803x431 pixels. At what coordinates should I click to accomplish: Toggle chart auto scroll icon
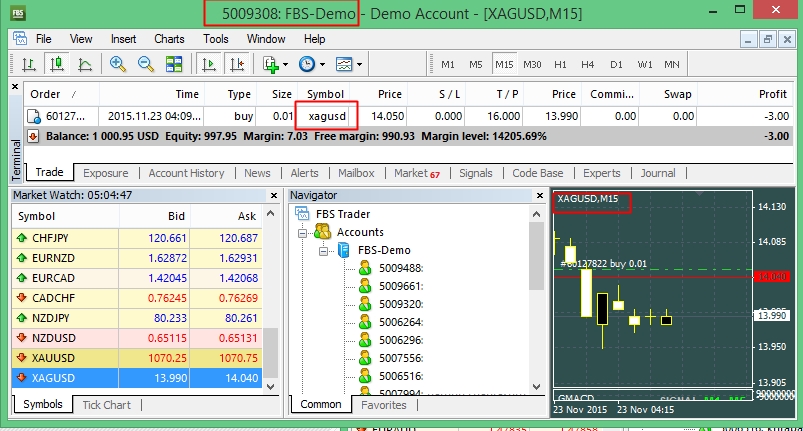[209, 64]
